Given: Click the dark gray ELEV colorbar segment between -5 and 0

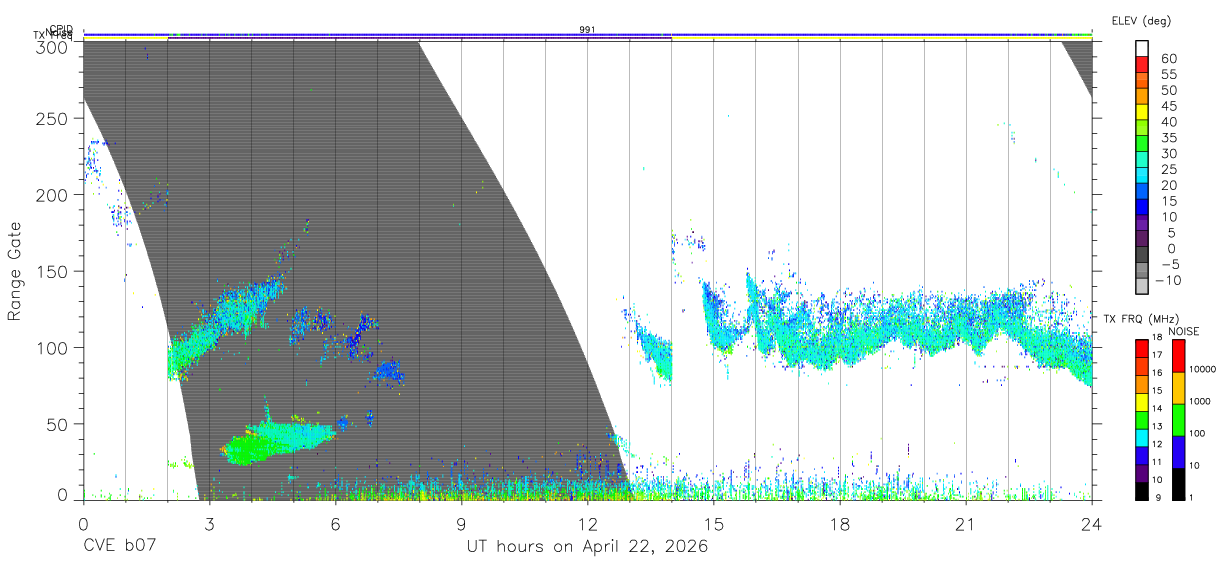Looking at the screenshot, I should 1143,256.
